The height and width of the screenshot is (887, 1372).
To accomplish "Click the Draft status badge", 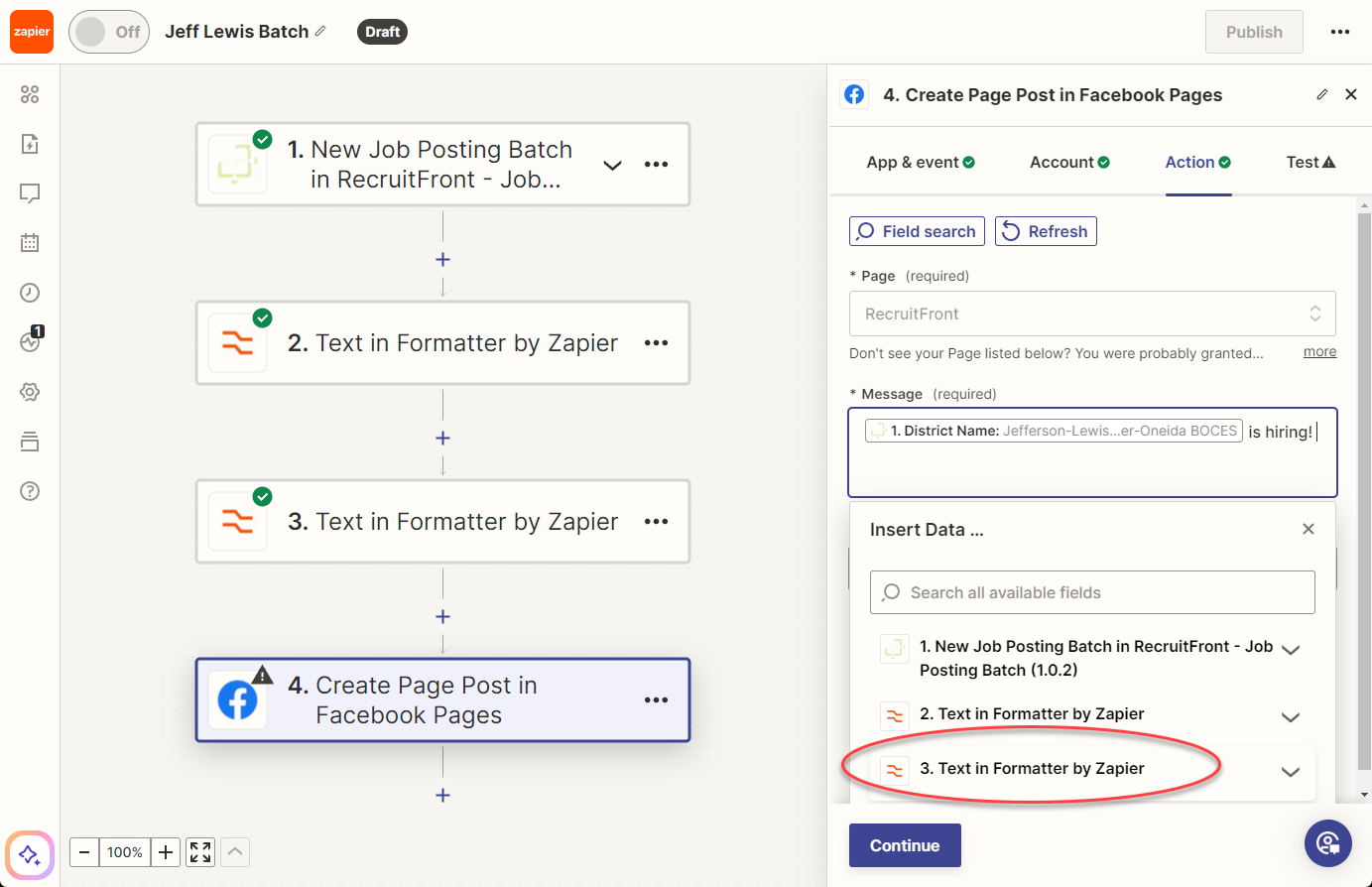I will point(382,32).
